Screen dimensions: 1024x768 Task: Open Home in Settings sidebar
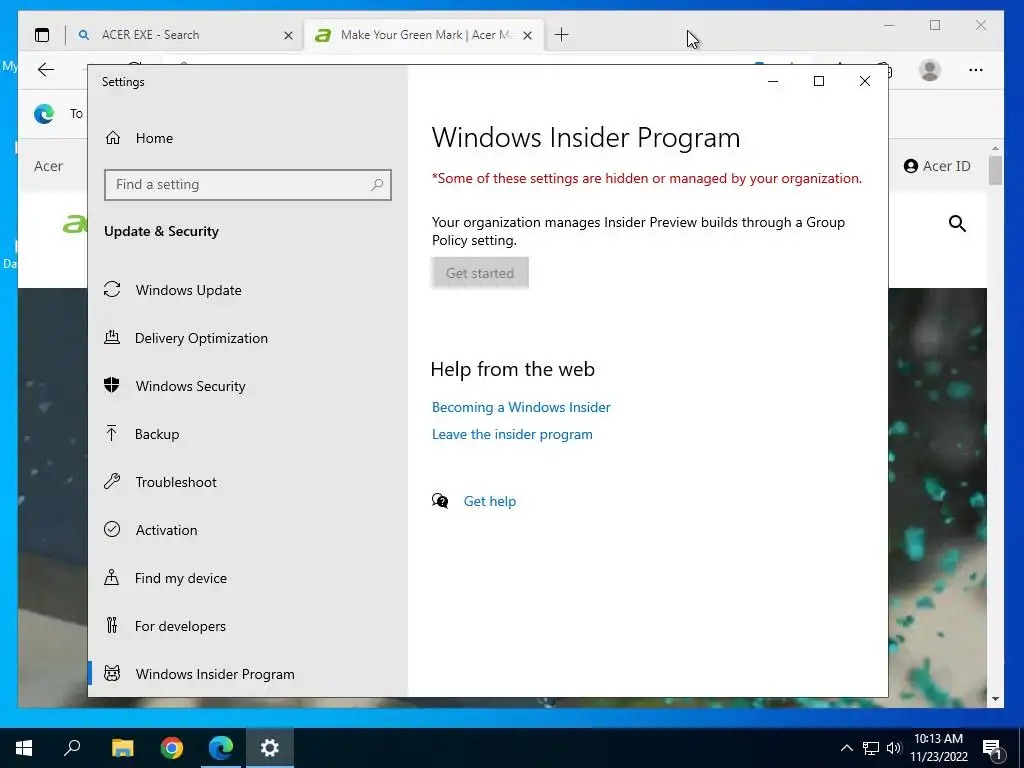click(154, 138)
